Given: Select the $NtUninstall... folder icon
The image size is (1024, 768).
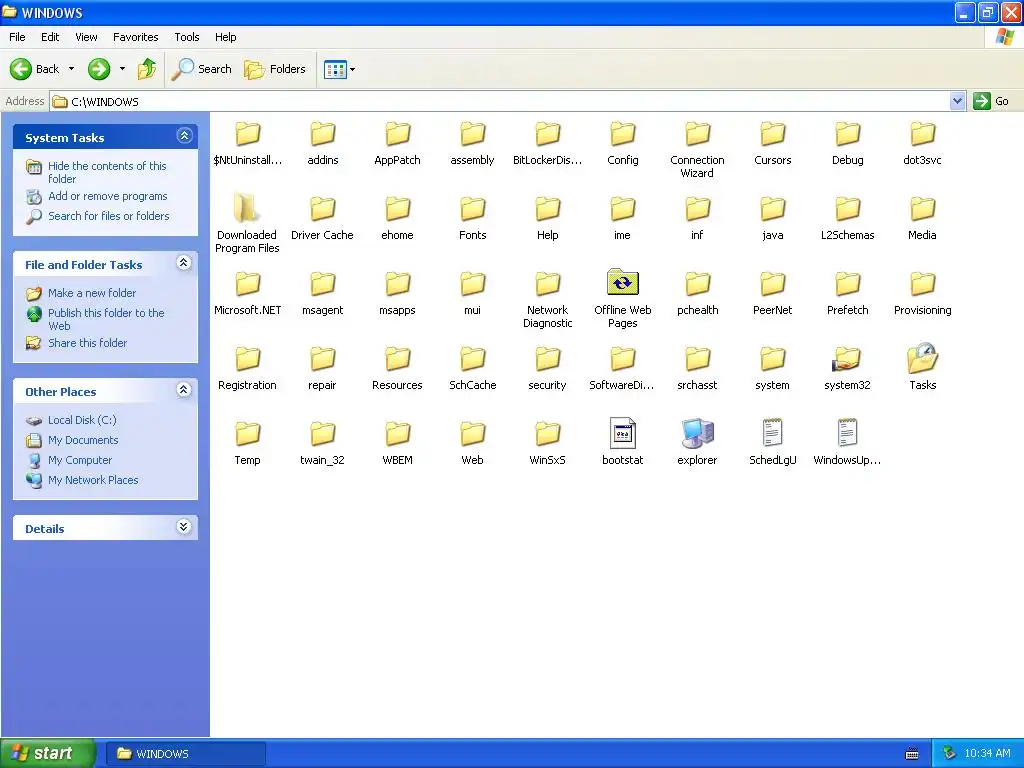Looking at the screenshot, I should pos(248,135).
